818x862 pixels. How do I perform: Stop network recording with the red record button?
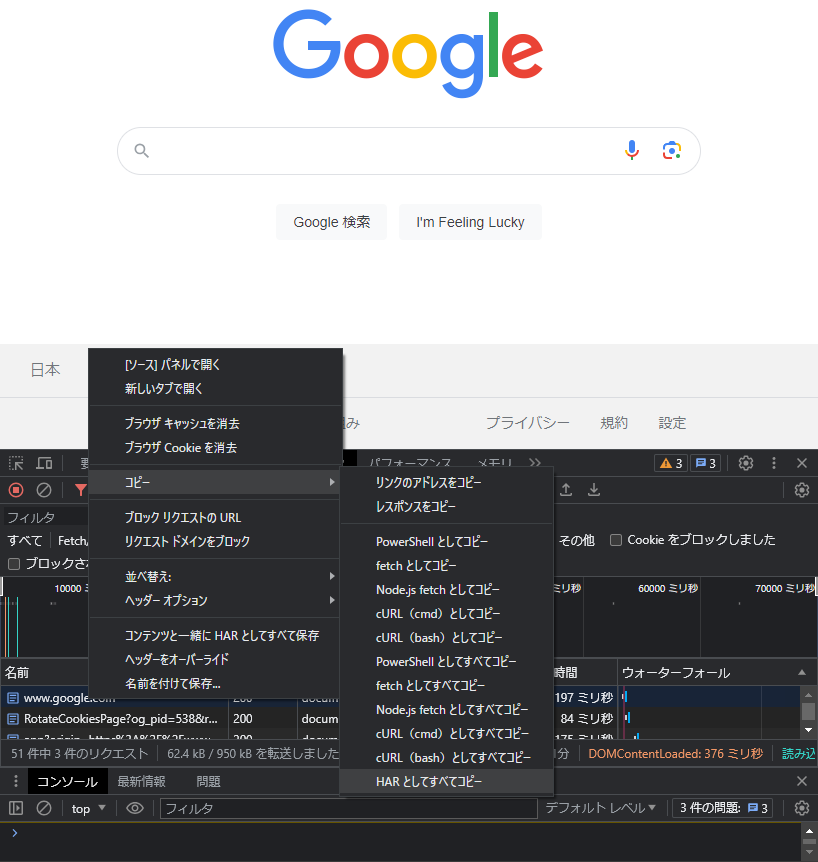tap(16, 490)
